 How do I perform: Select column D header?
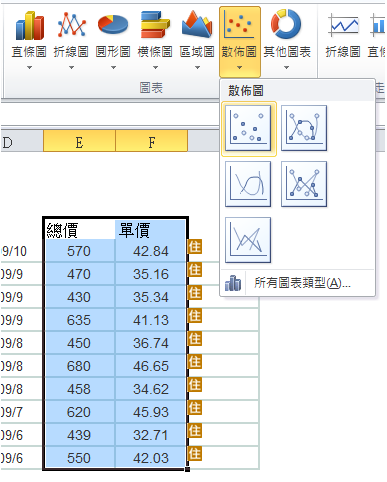click(22, 141)
